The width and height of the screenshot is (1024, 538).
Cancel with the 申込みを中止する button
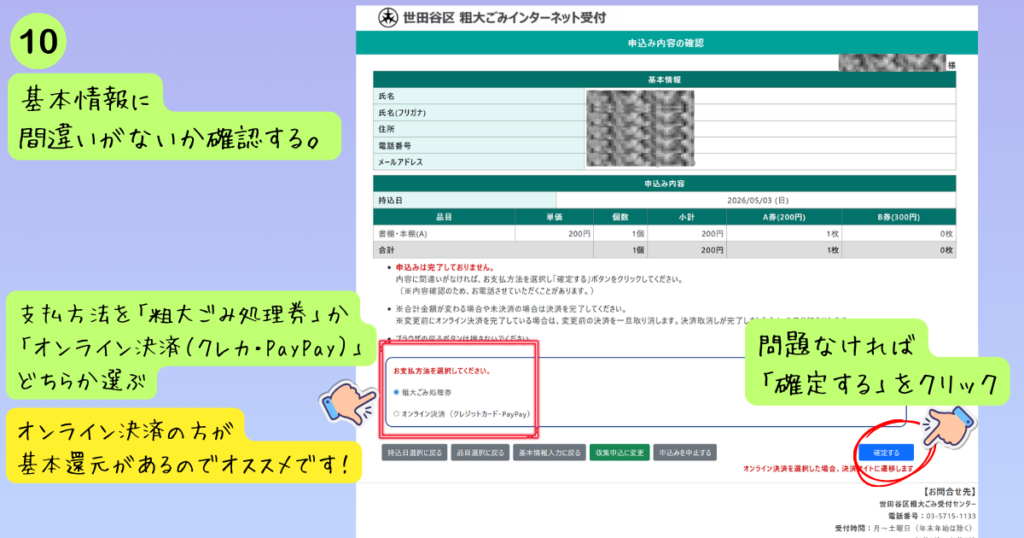click(685, 452)
